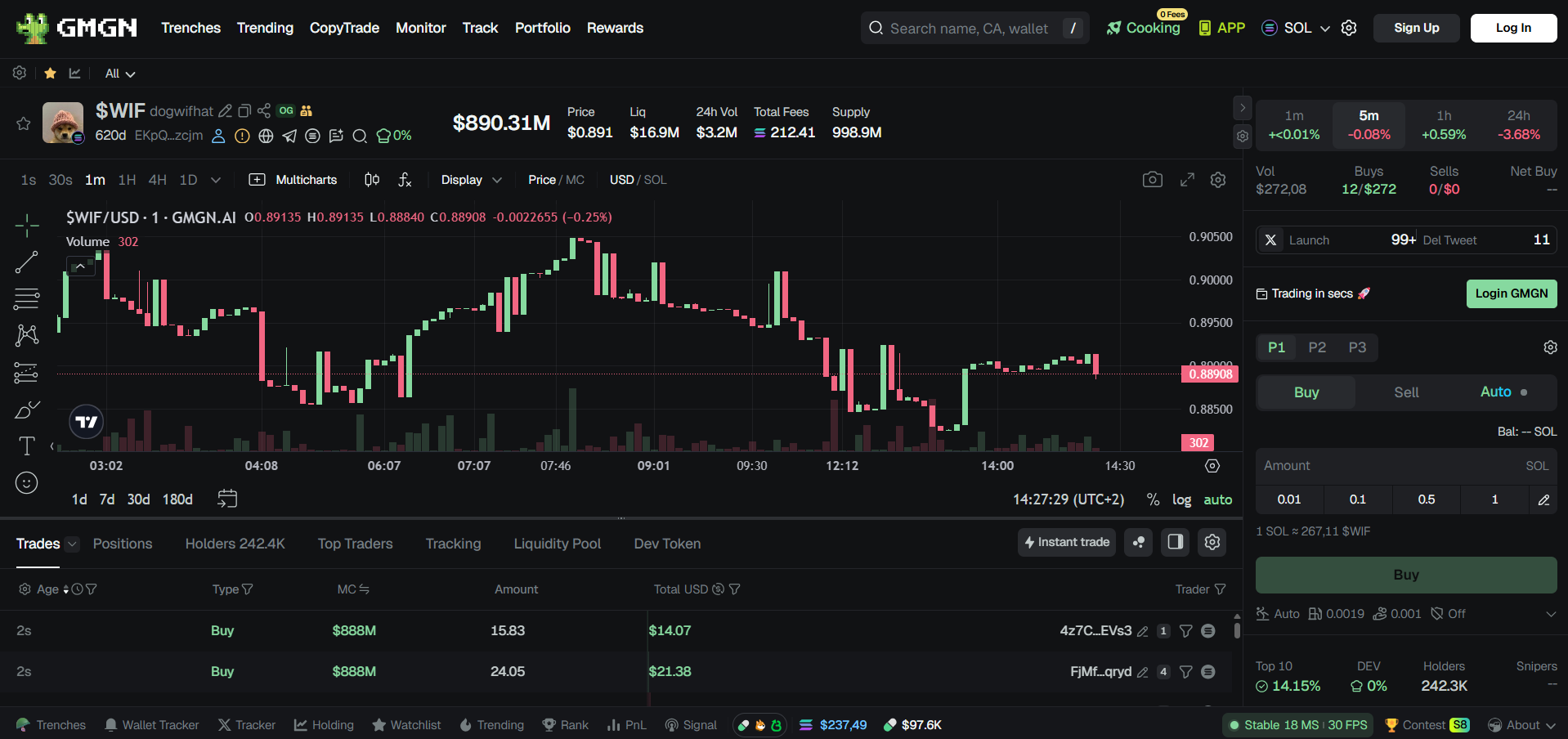Open the Trenches menu item
The image size is (1568, 739).
tap(190, 28)
